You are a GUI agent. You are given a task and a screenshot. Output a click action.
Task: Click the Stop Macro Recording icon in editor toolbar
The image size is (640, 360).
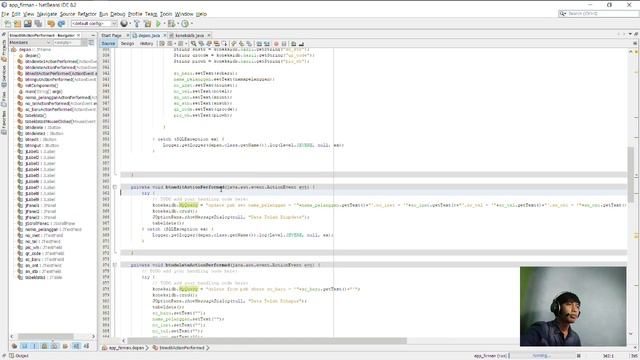[x=284, y=43]
